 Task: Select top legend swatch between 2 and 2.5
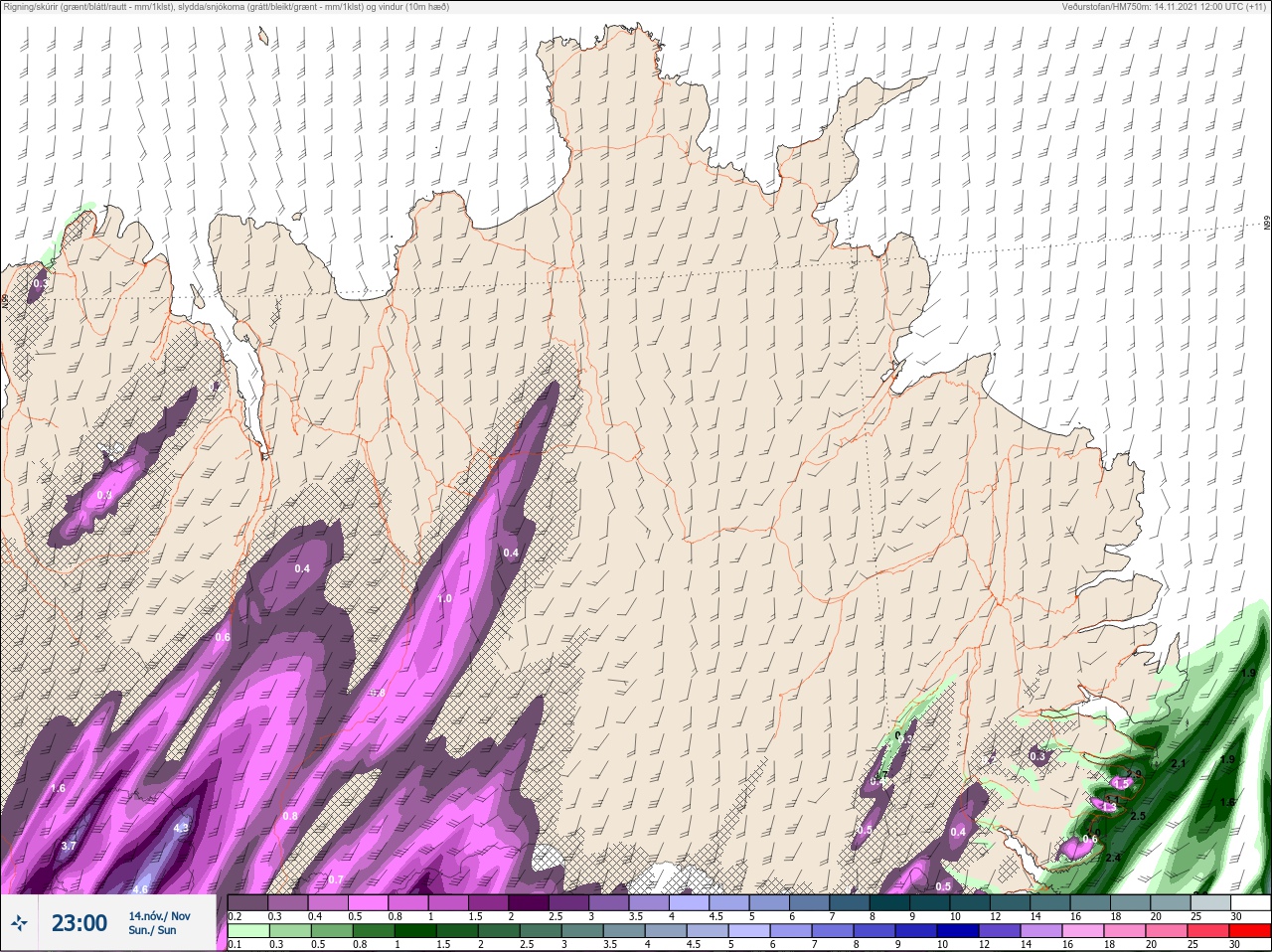click(531, 903)
